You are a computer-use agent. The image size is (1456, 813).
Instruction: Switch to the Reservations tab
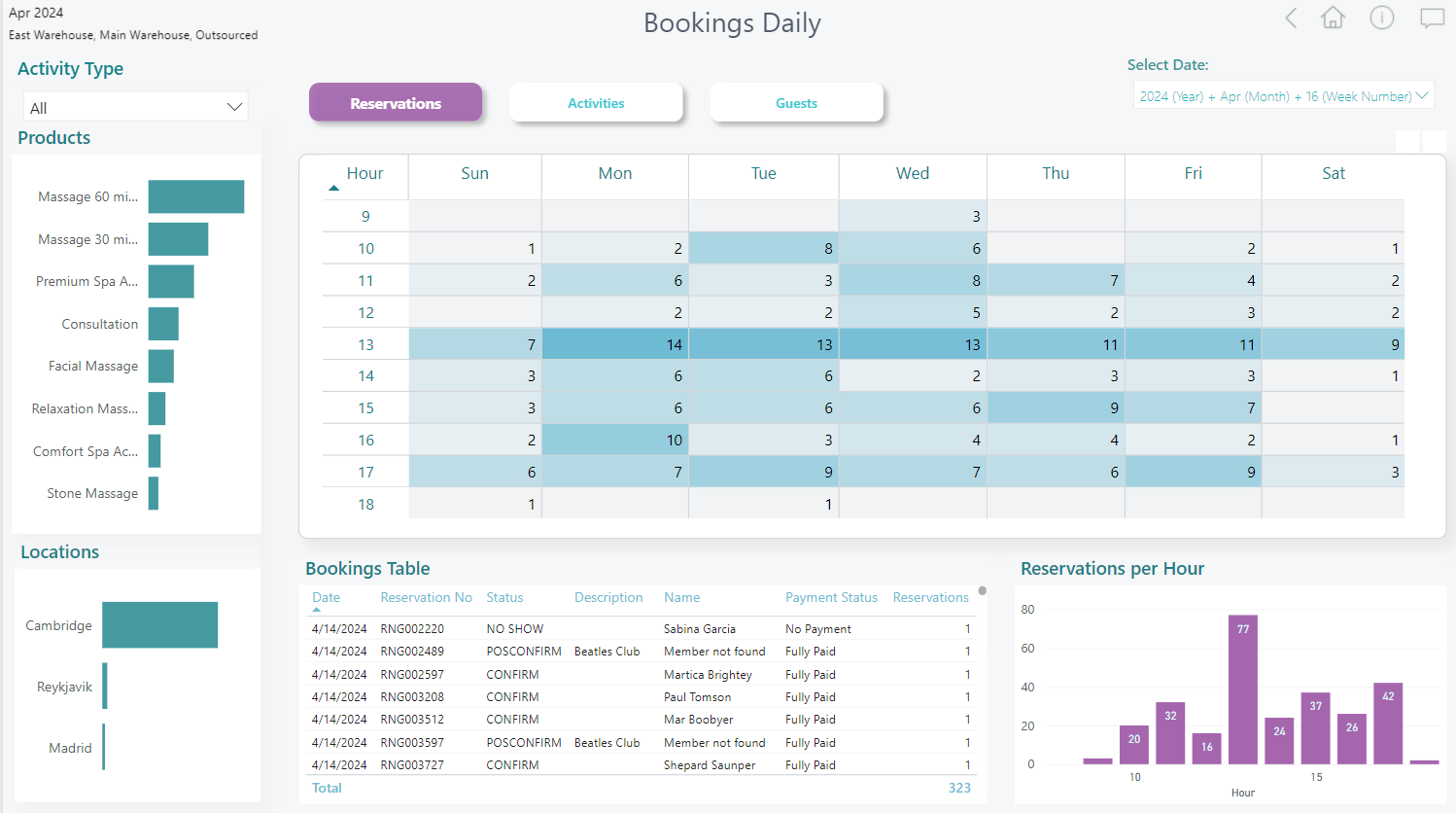tap(396, 103)
